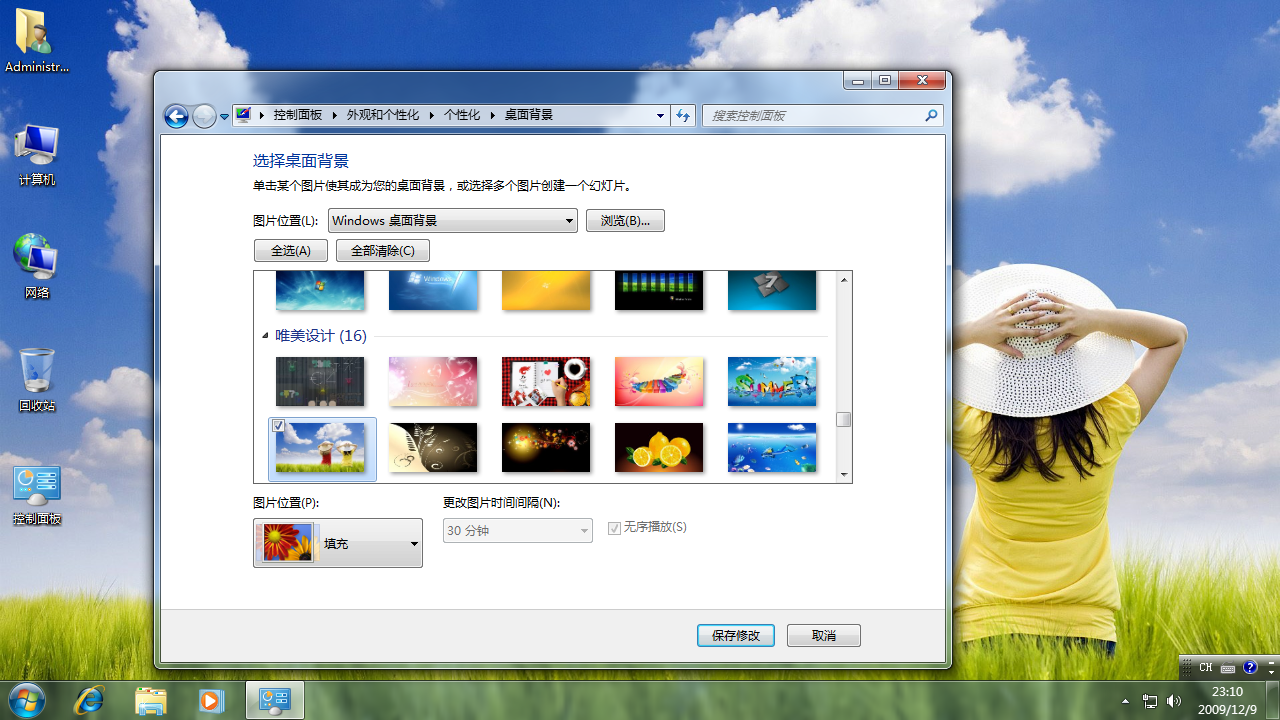Select the Summer text wallpaper thumbnail

pyautogui.click(x=772, y=381)
